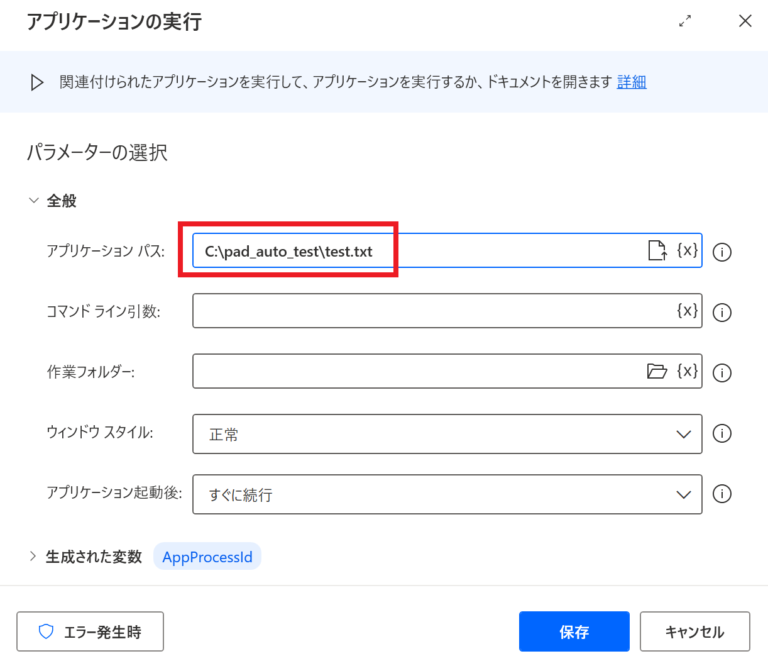Click the コマンド ライン引数 input field
This screenshot has width=768, height=661.
[x=430, y=311]
